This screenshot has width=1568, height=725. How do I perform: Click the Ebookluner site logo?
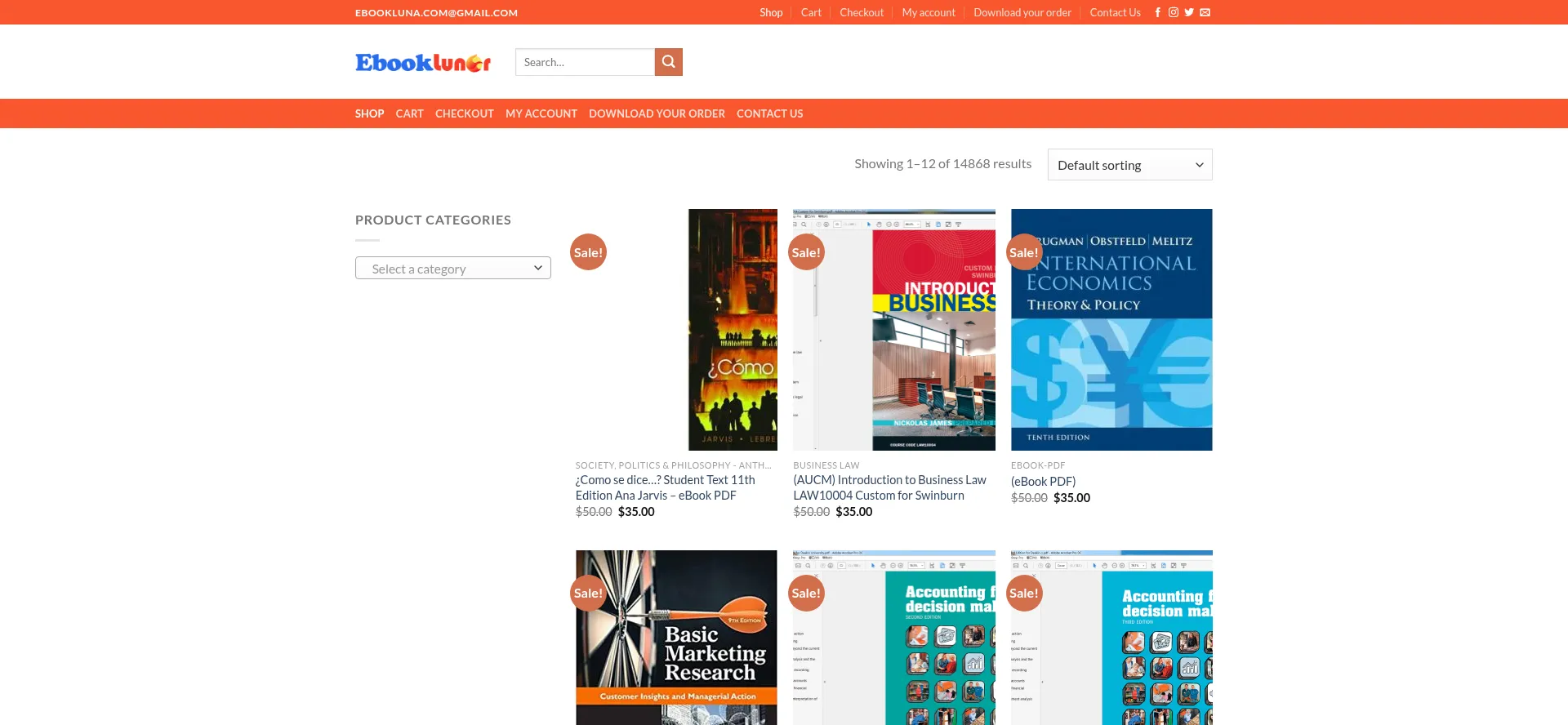pyautogui.click(x=423, y=63)
